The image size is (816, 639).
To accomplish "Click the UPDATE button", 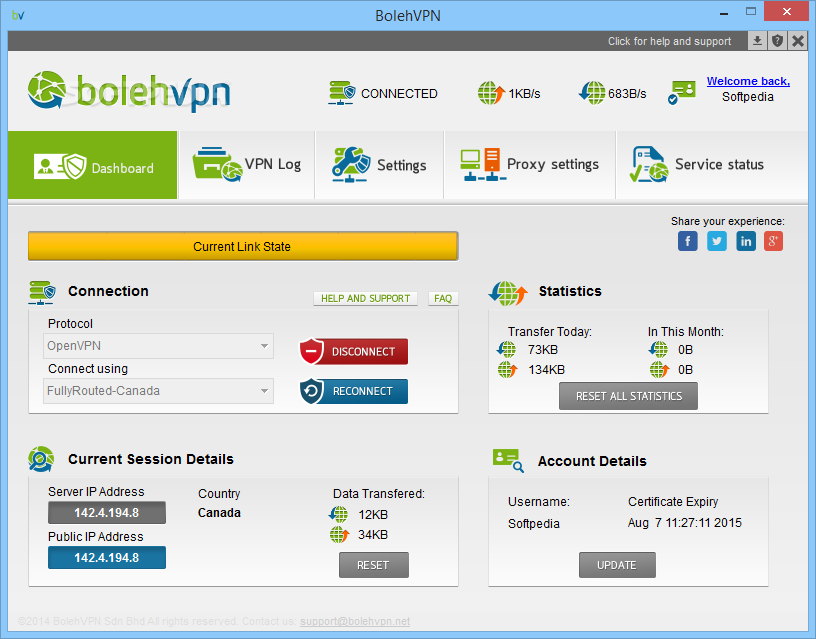I will pyautogui.click(x=617, y=565).
